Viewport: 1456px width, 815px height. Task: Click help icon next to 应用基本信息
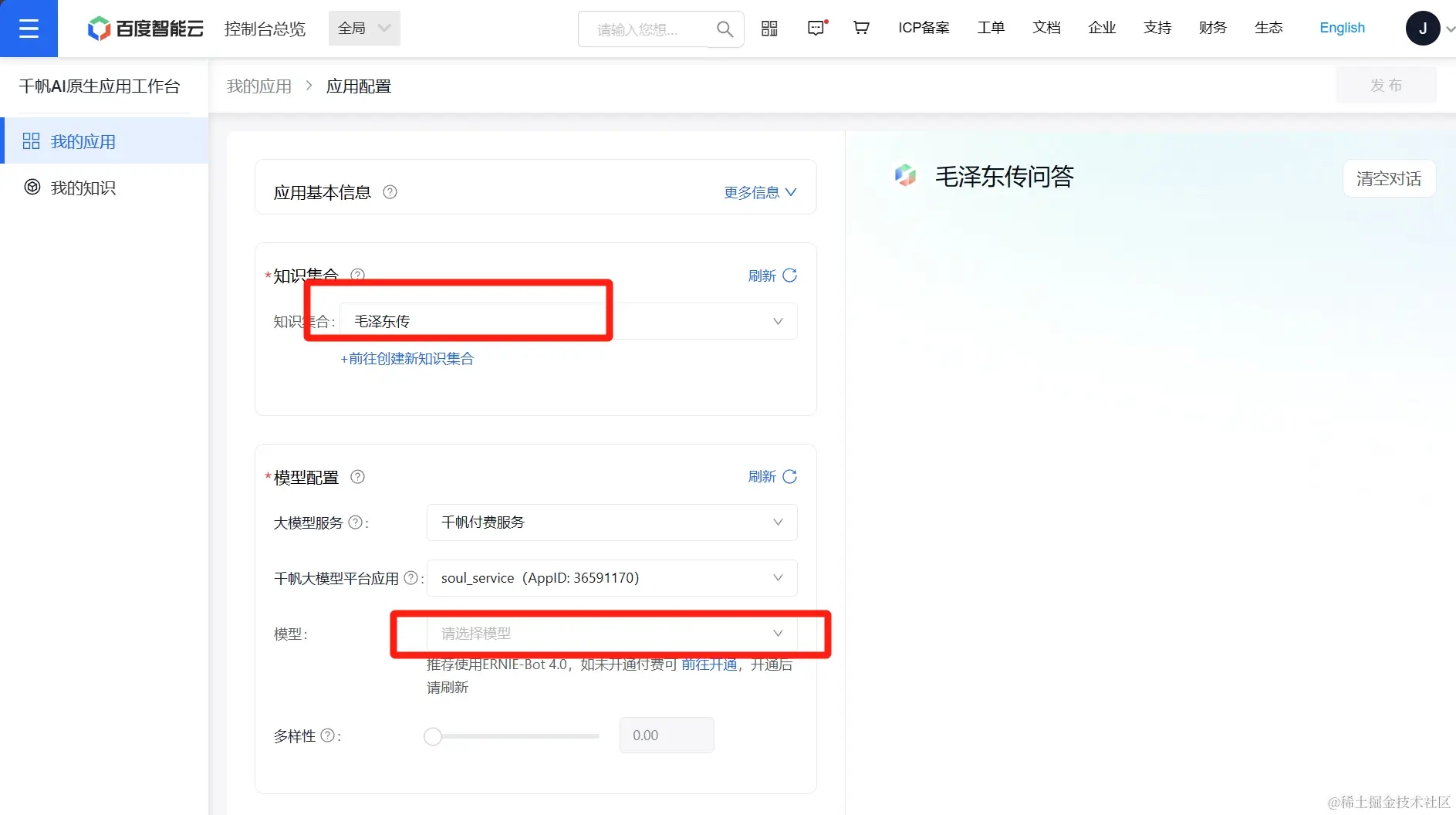[390, 192]
